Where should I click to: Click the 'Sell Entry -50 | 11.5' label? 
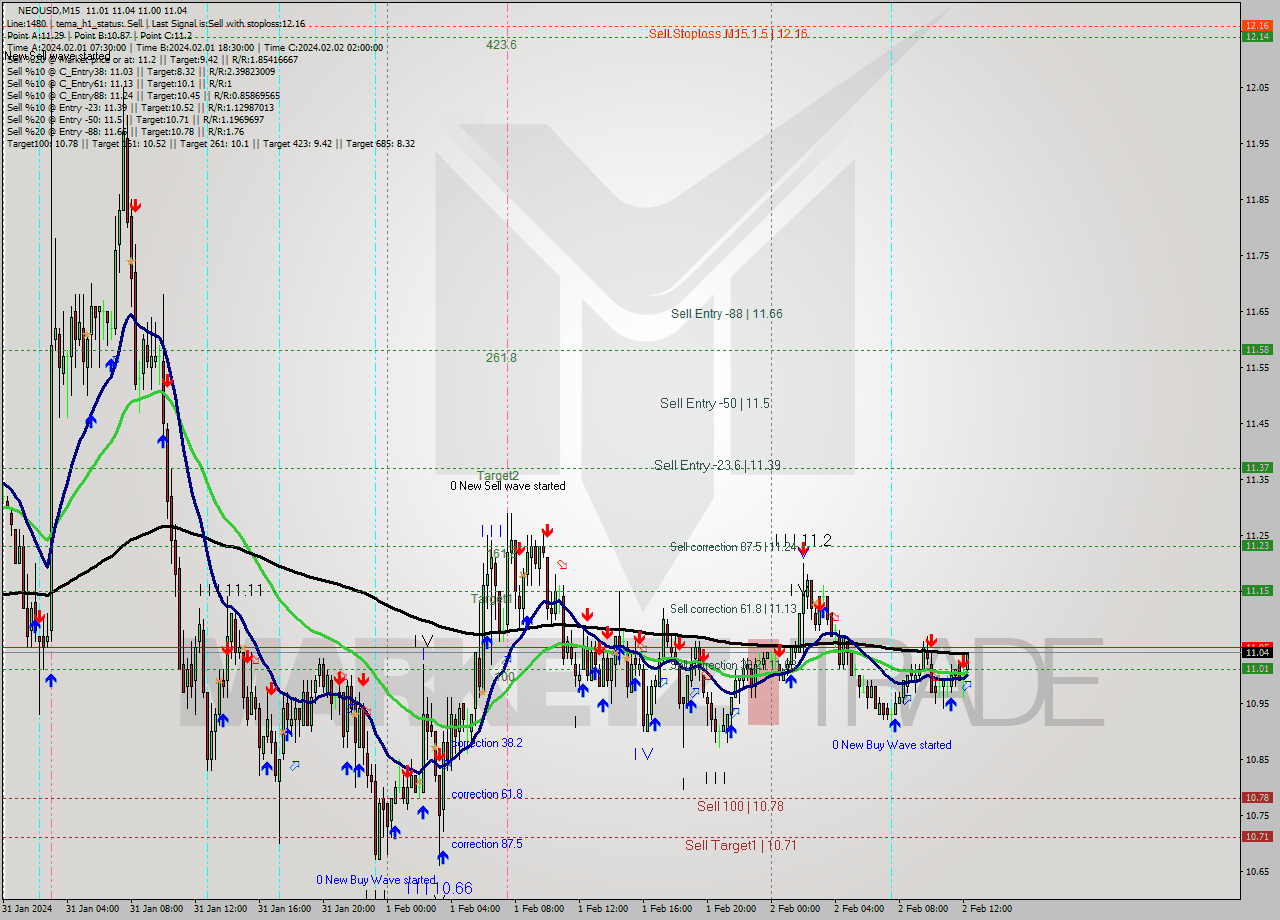(x=715, y=403)
